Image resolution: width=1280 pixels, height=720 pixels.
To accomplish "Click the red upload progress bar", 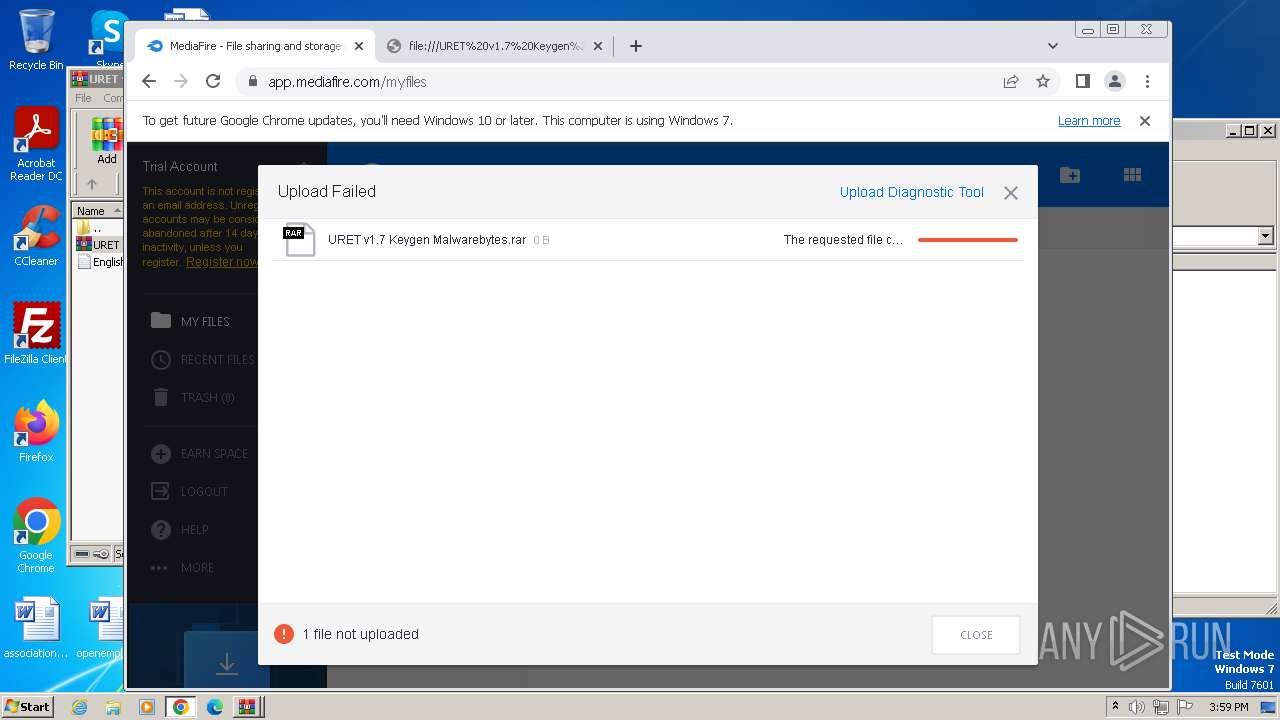I will [968, 240].
